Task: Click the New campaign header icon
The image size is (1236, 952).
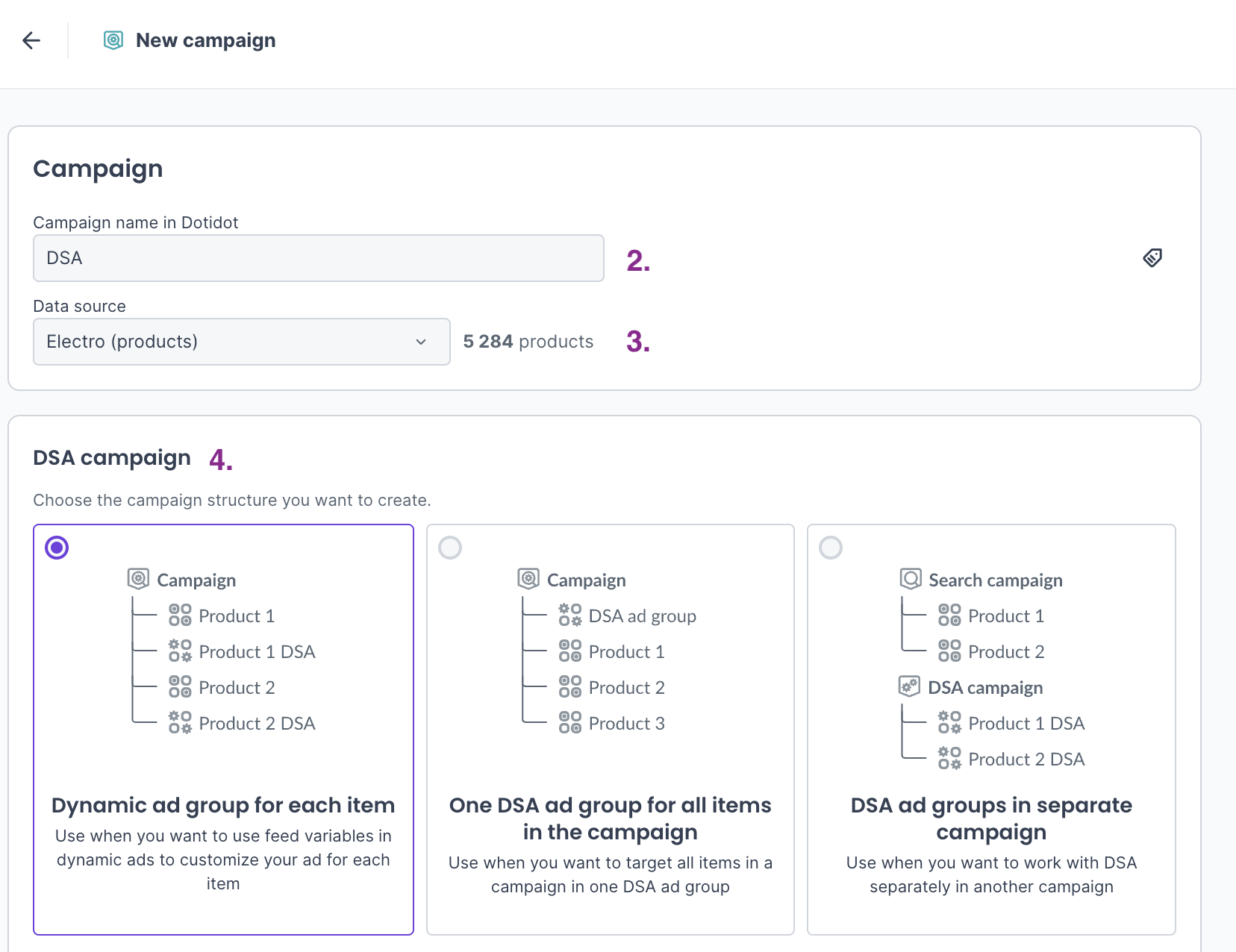Action: 113,40
